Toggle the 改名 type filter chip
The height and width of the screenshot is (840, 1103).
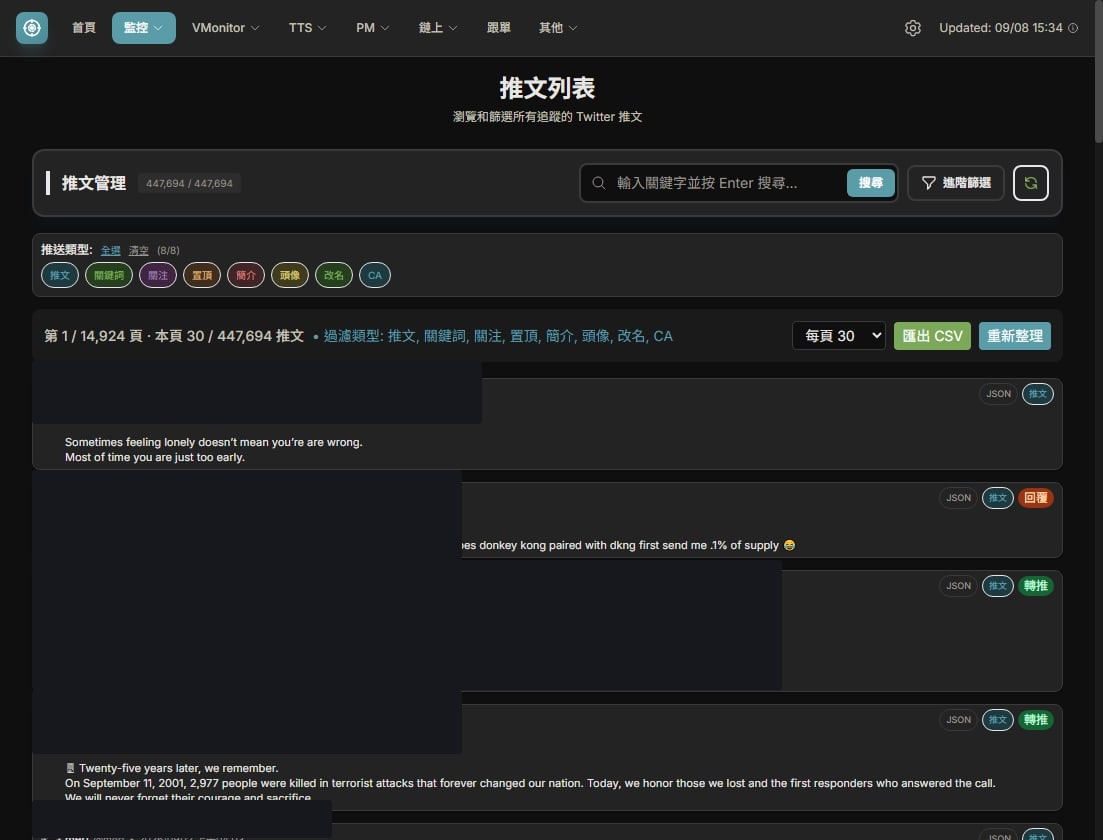(333, 275)
